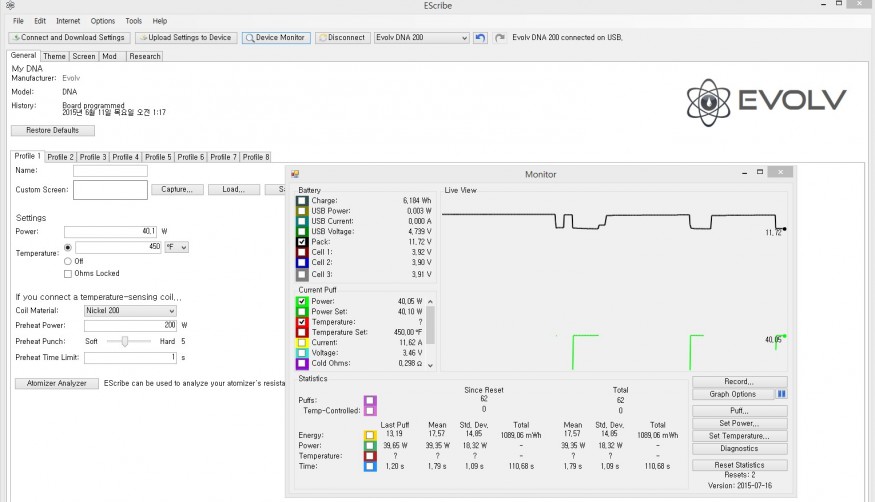Click the EScribe app icon in title bar
Image resolution: width=875 pixels, height=502 pixels.
pyautogui.click(x=10, y=5)
